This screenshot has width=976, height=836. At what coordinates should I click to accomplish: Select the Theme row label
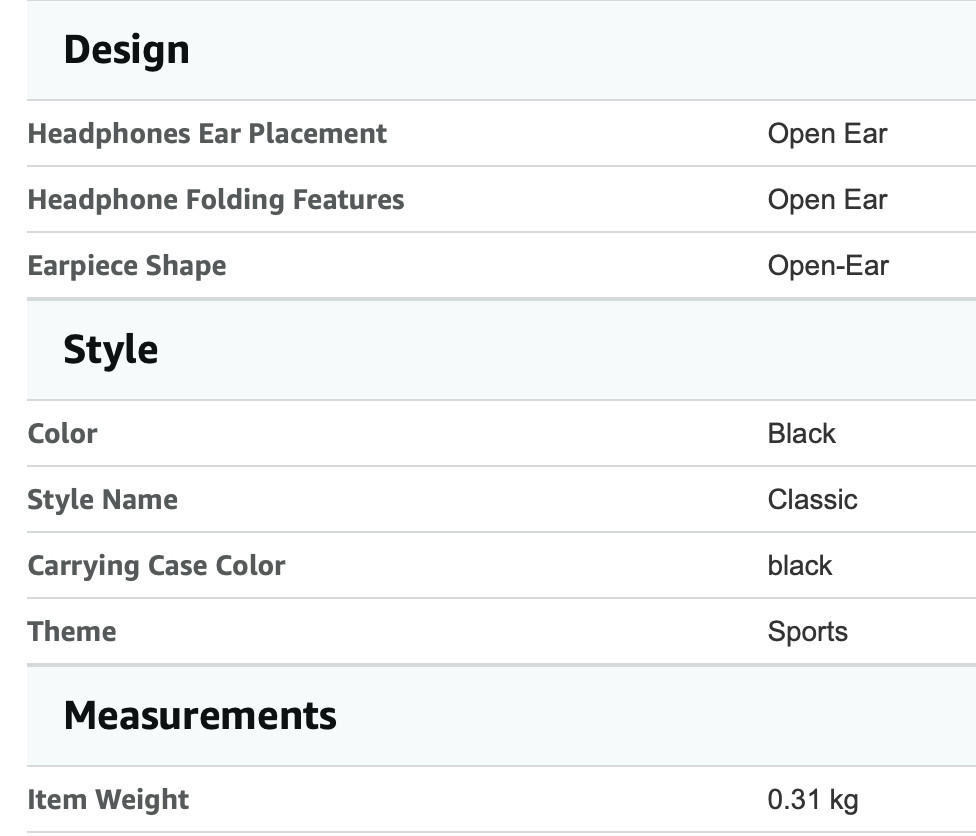[72, 632]
